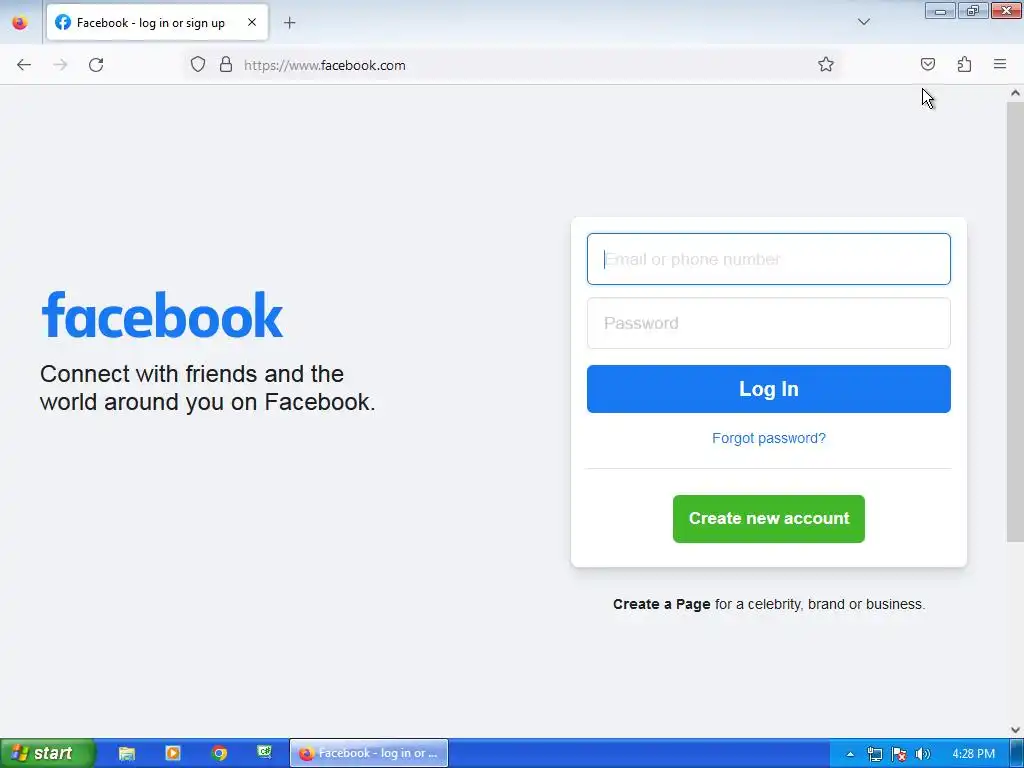Click the blue Log In button

coord(769,389)
